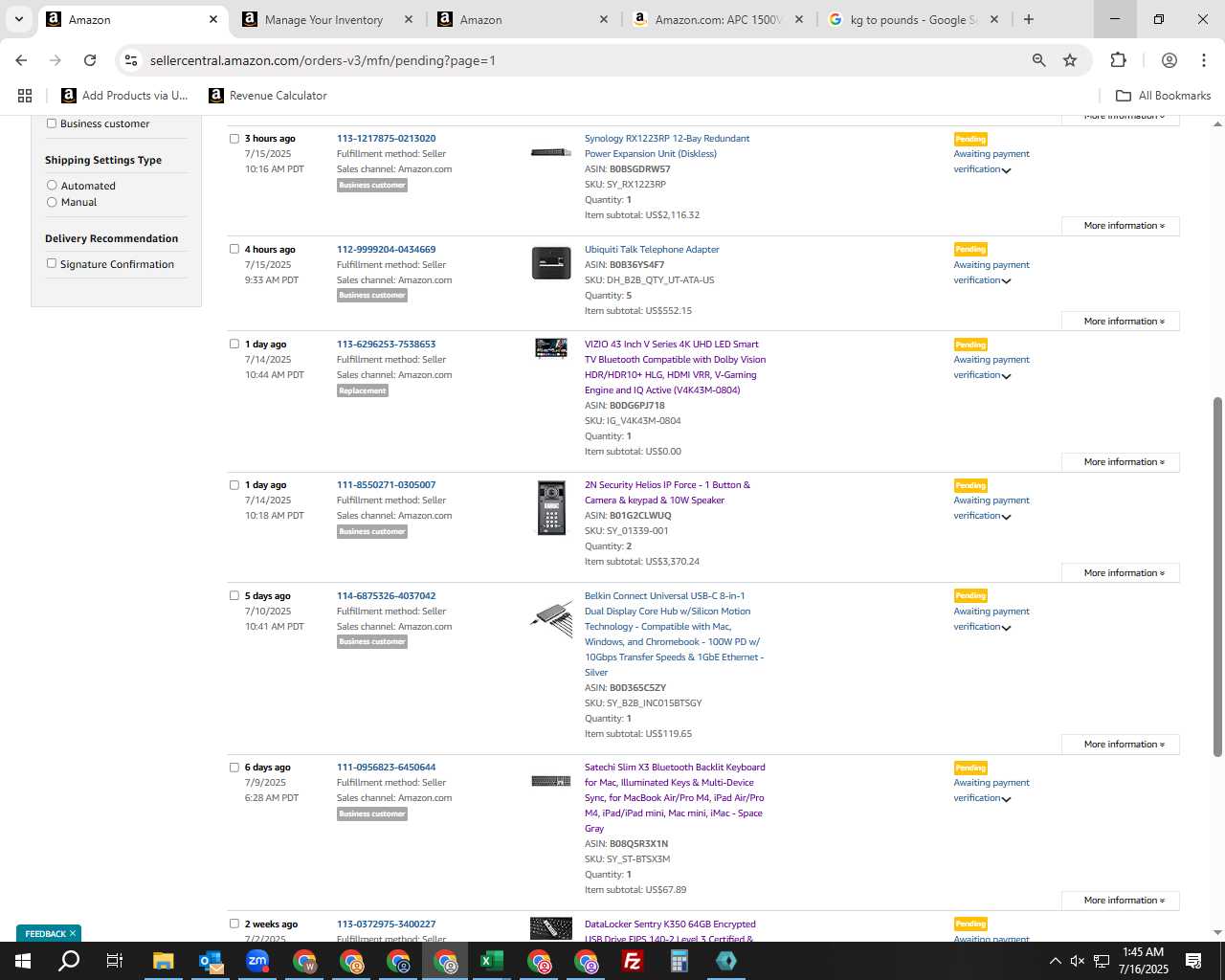Screen dimensions: 1225x980
Task: Tick the checkbox for order 113-1217875-0213020
Action: [234, 139]
